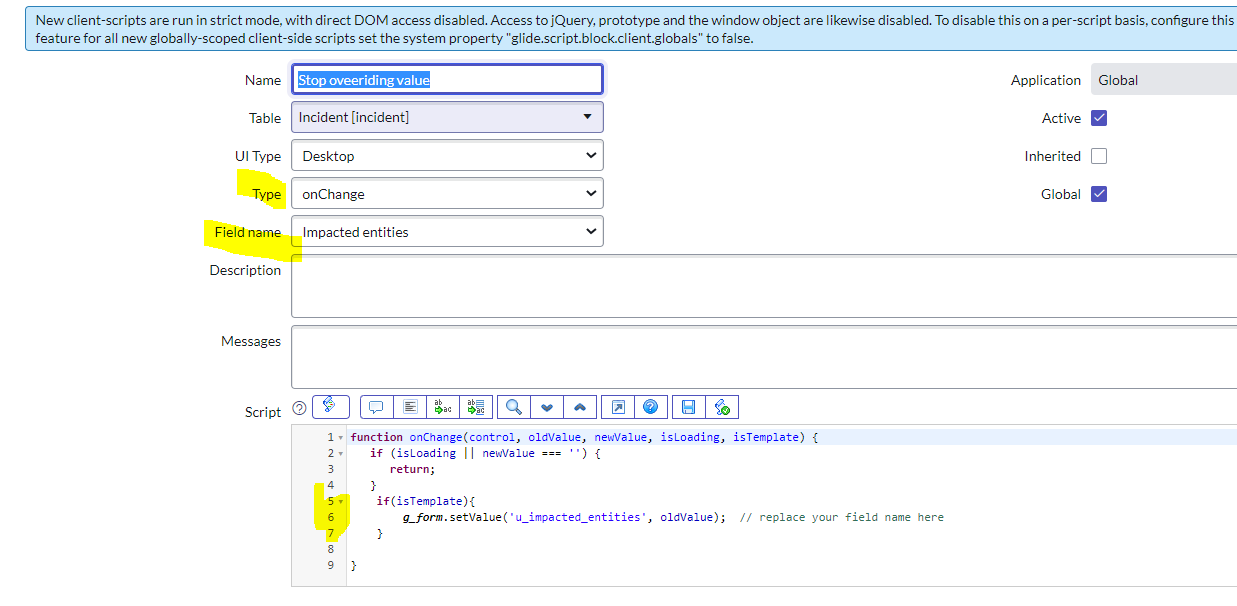Open the UI Type dropdown
This screenshot has height=606, width=1237.
447,155
